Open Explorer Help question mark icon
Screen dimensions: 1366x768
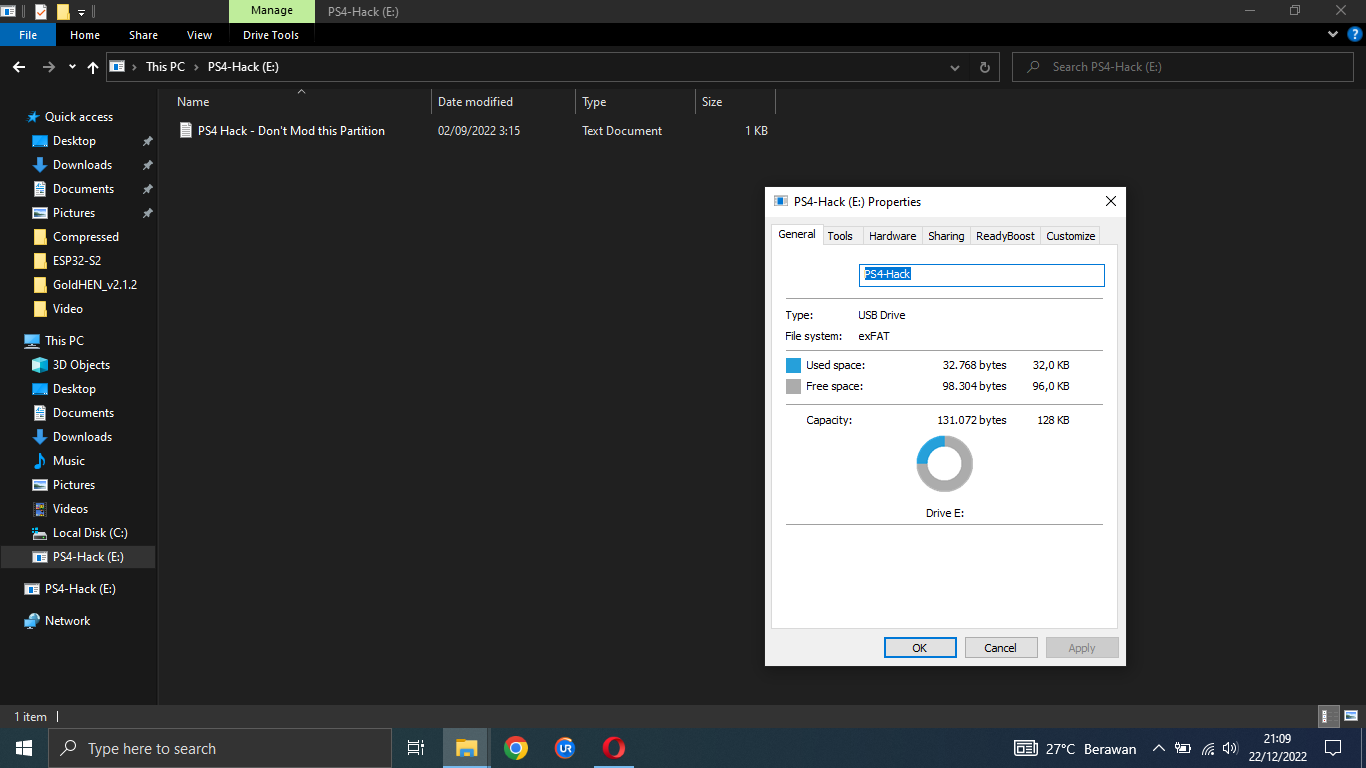pos(1355,34)
